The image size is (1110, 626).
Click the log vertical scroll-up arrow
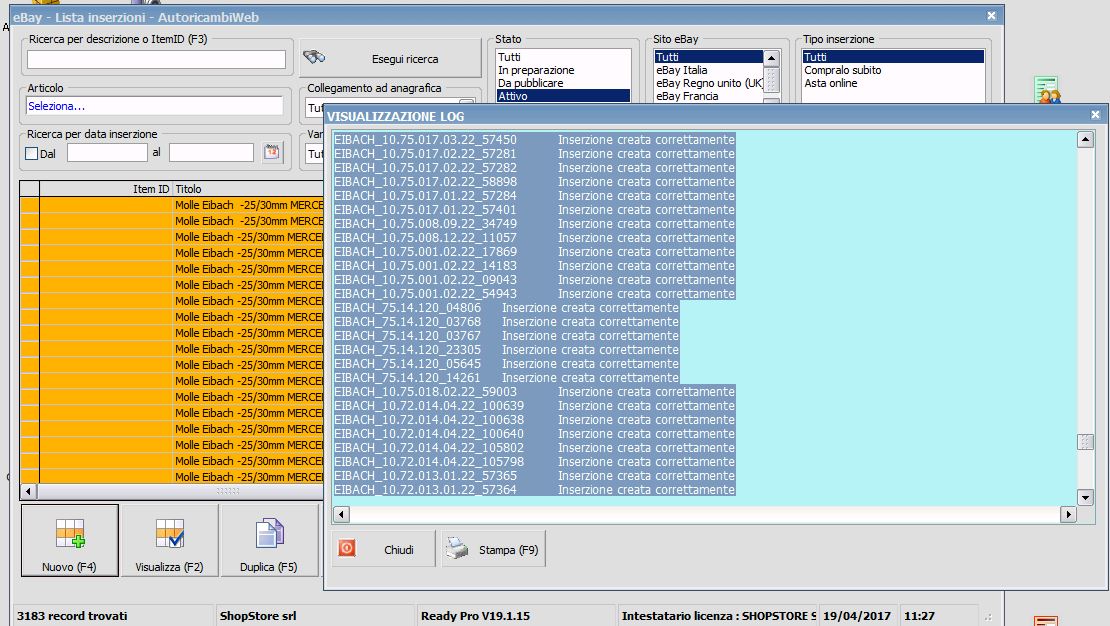pyautogui.click(x=1085, y=140)
